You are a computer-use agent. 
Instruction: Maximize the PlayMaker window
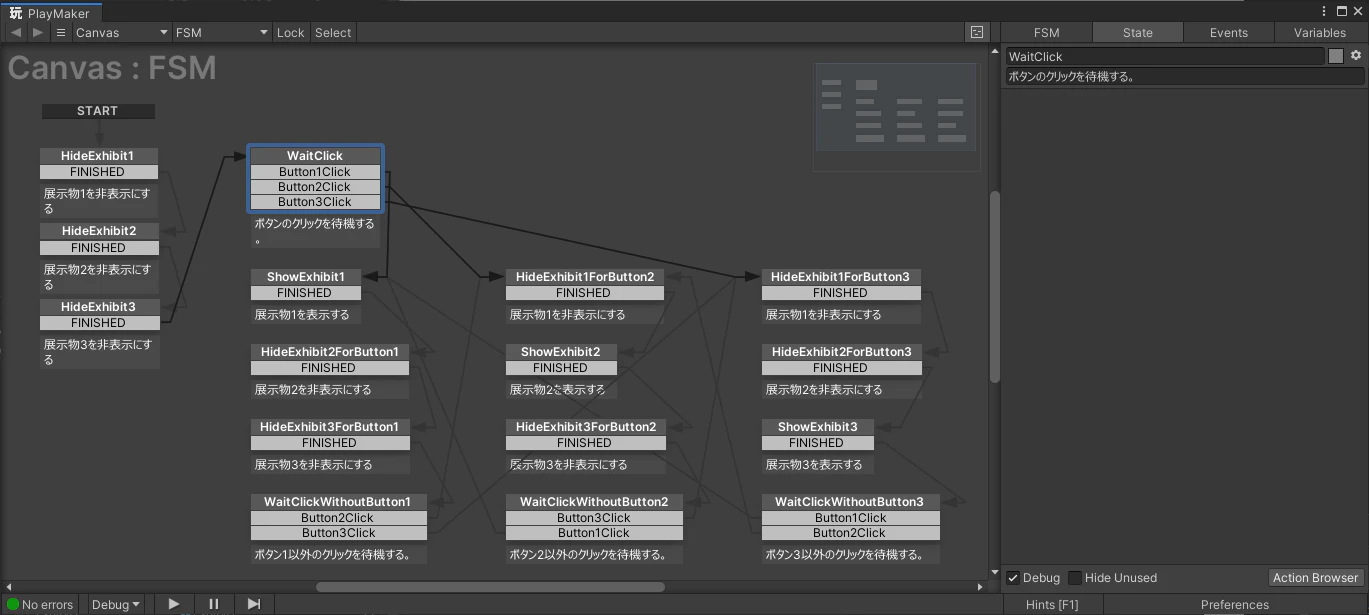pos(1341,12)
